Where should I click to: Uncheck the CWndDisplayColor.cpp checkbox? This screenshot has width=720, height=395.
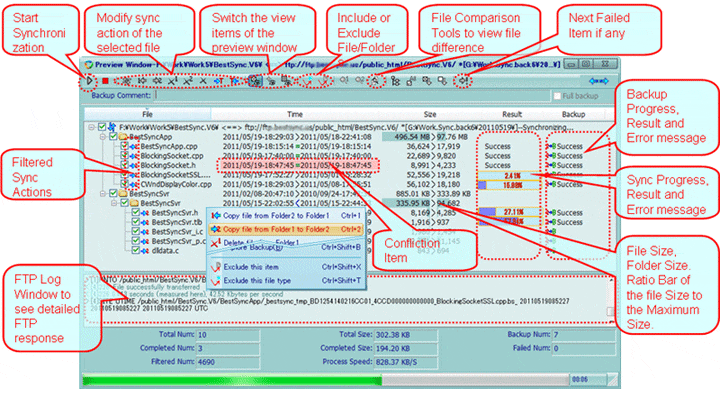click(124, 184)
